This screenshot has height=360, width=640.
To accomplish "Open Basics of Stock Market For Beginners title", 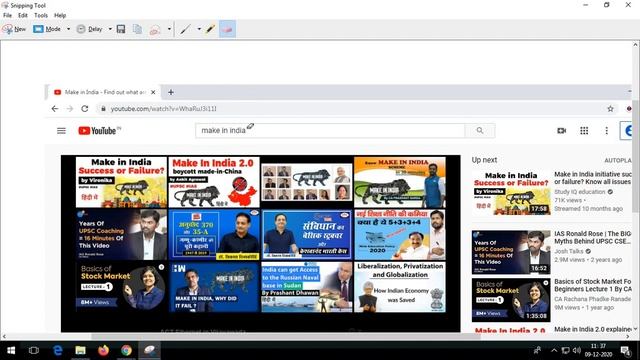I will click(x=593, y=285).
